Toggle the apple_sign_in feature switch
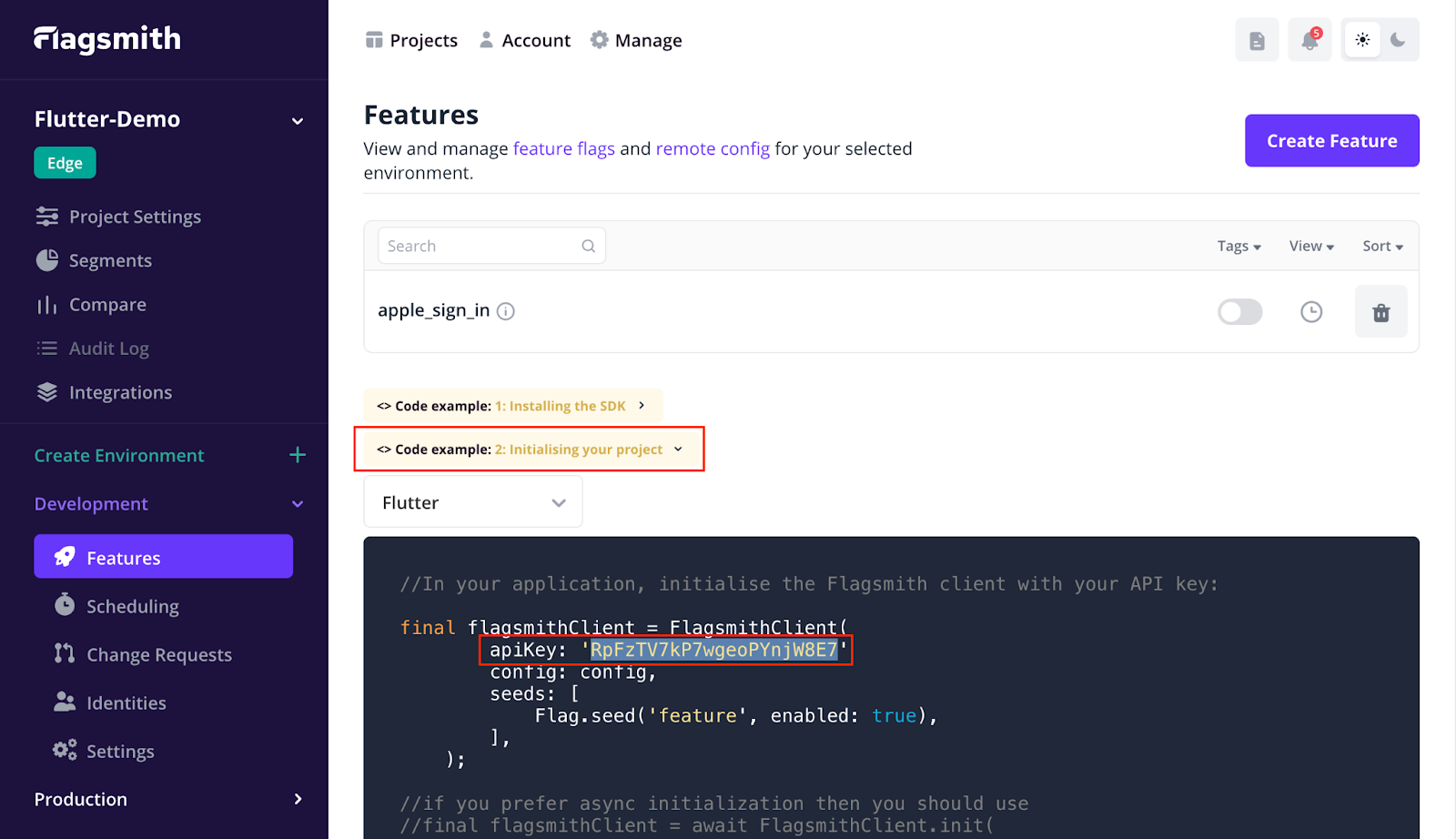Image resolution: width=1456 pixels, height=839 pixels. click(1239, 312)
